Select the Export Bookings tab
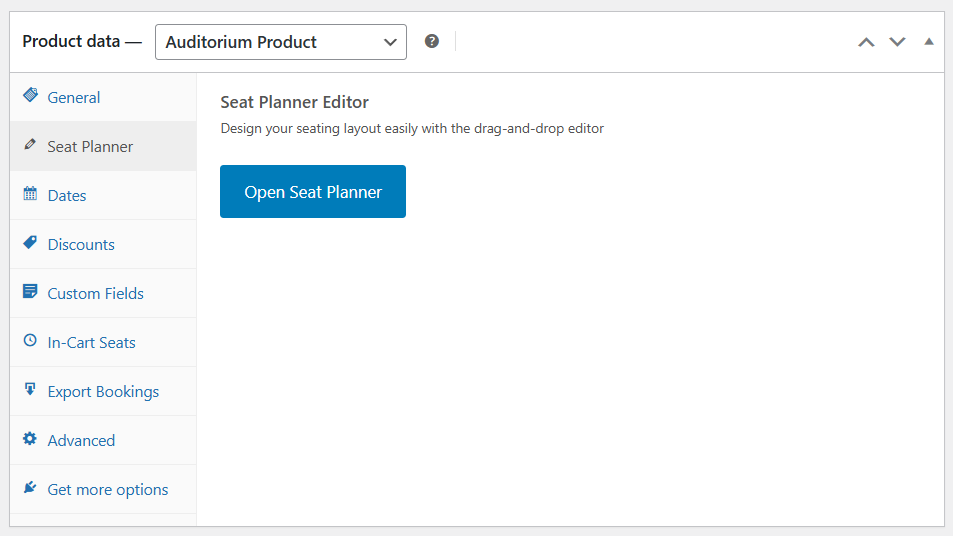 point(103,391)
